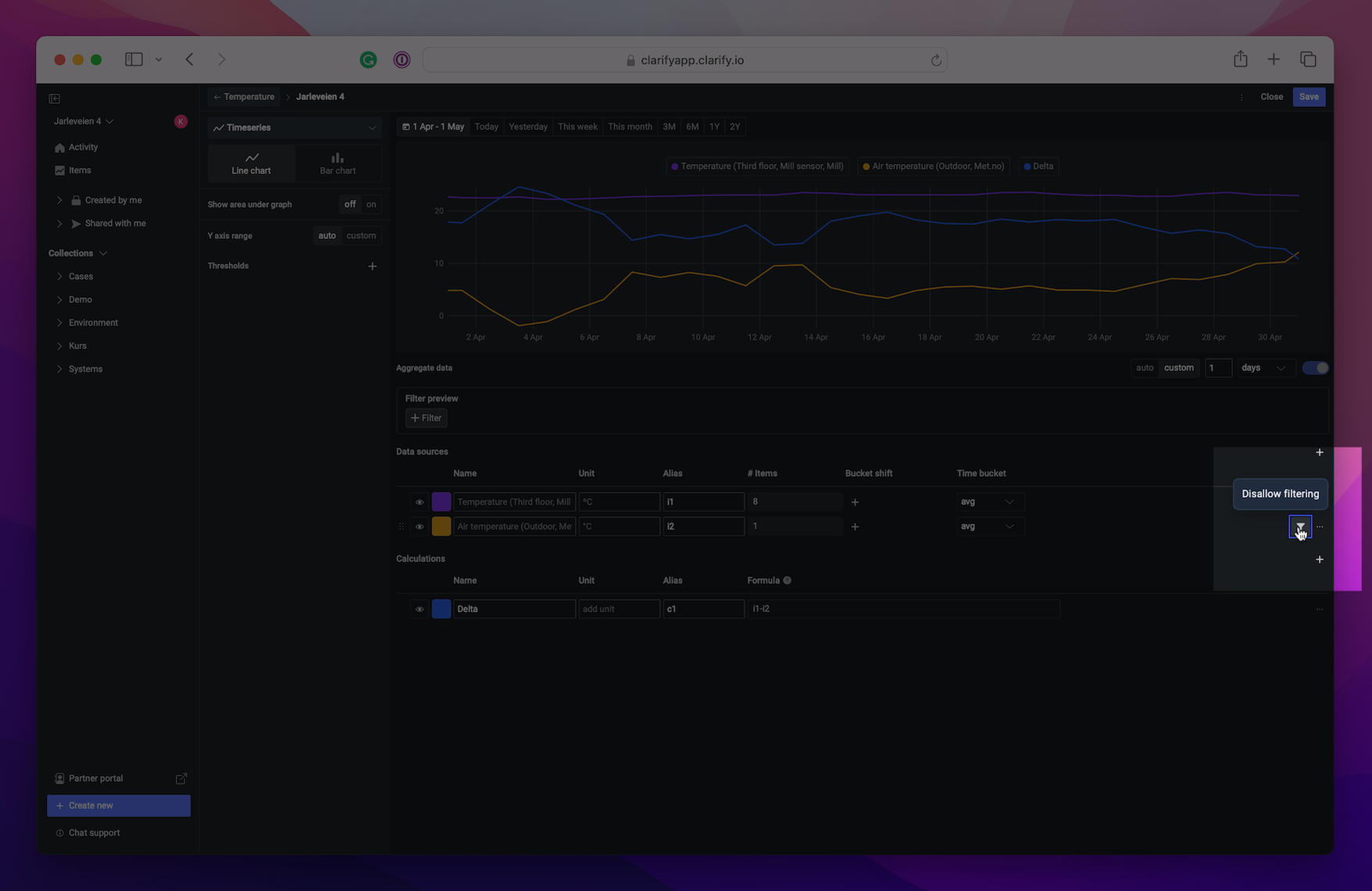Go back to Temperature breadcrumb
The width and height of the screenshot is (1372, 891).
point(244,97)
